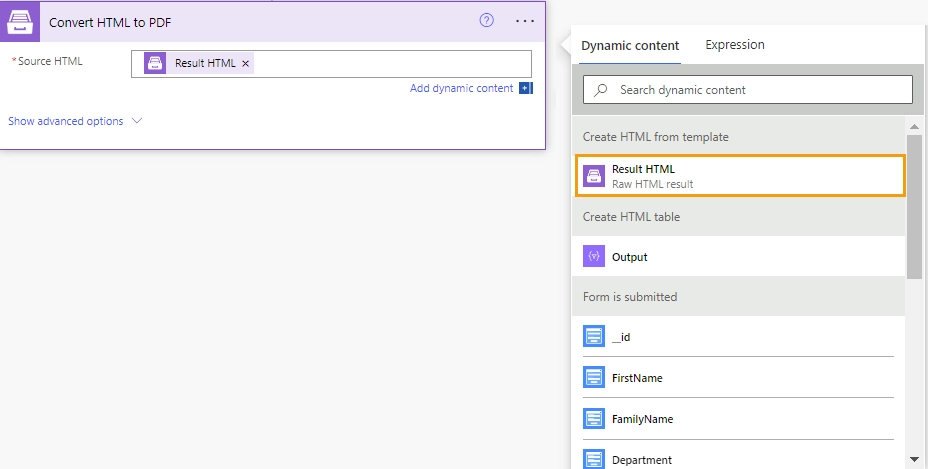Expand Show advanced options

[x=75, y=121]
